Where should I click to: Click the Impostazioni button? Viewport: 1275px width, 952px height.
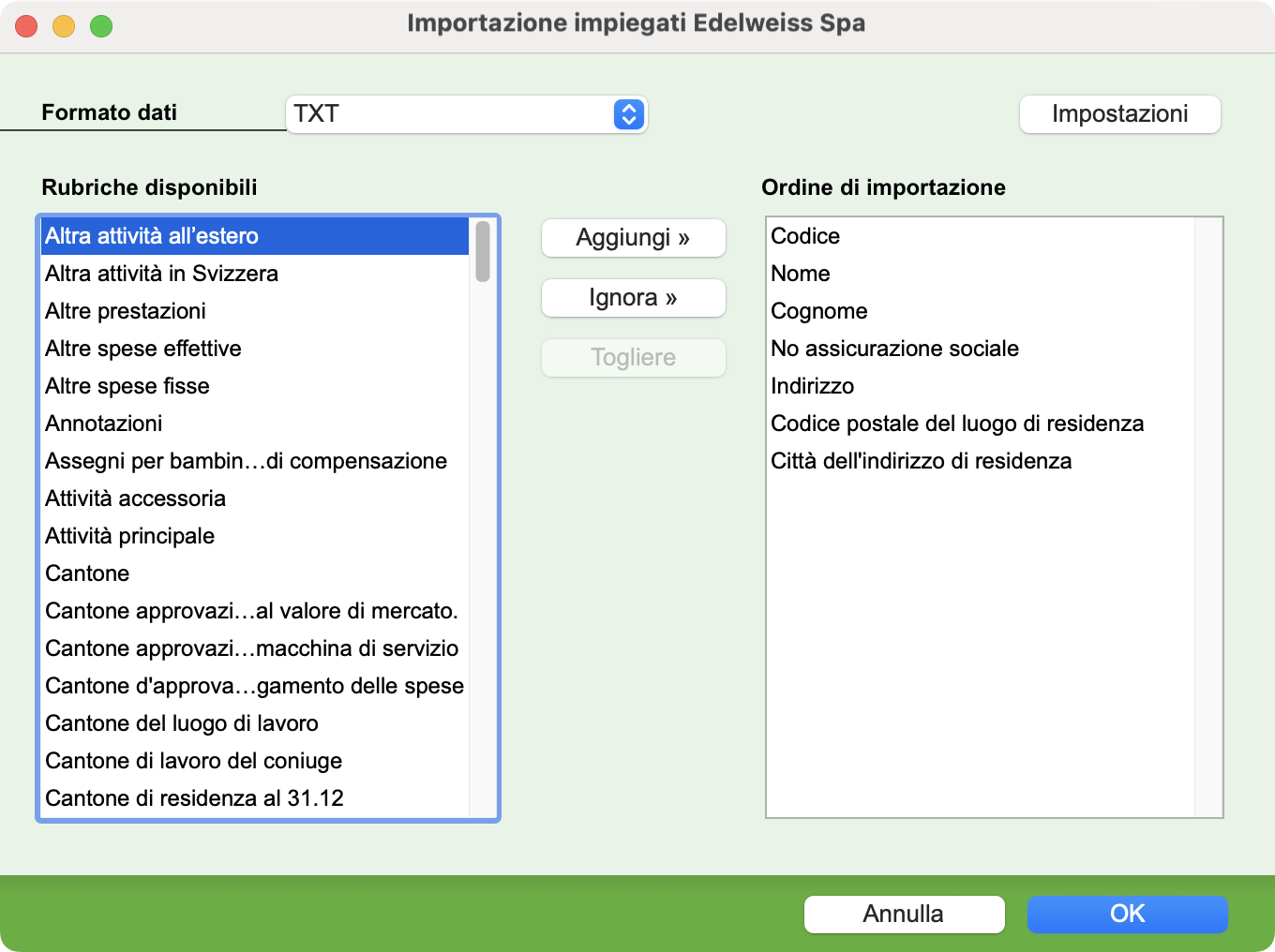coord(1119,114)
